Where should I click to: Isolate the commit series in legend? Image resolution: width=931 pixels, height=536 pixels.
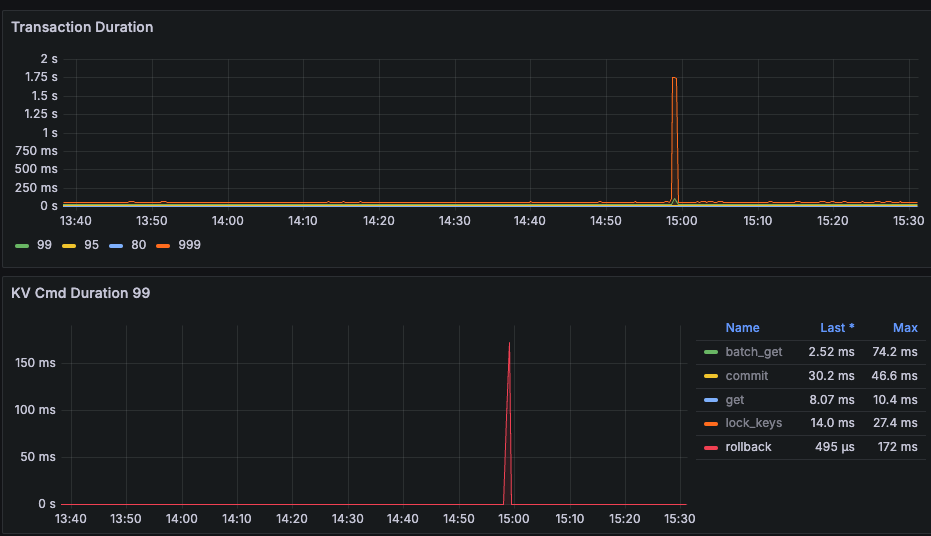(x=746, y=376)
